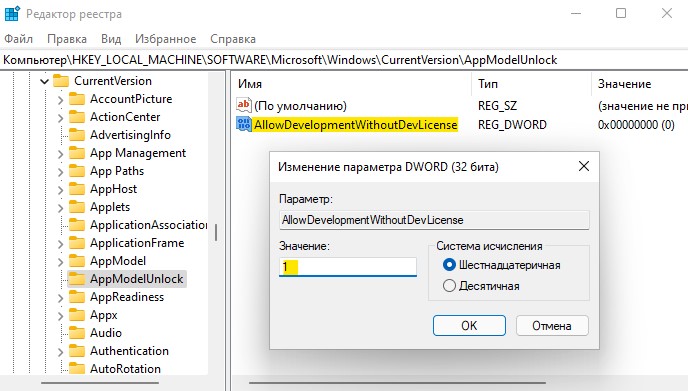The height and width of the screenshot is (391, 688).
Task: Expand the AccountPicture tree node
Action: point(61,100)
